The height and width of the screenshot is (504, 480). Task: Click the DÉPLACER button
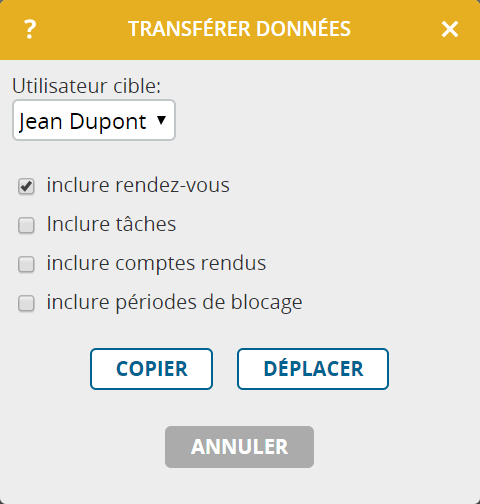coord(313,369)
